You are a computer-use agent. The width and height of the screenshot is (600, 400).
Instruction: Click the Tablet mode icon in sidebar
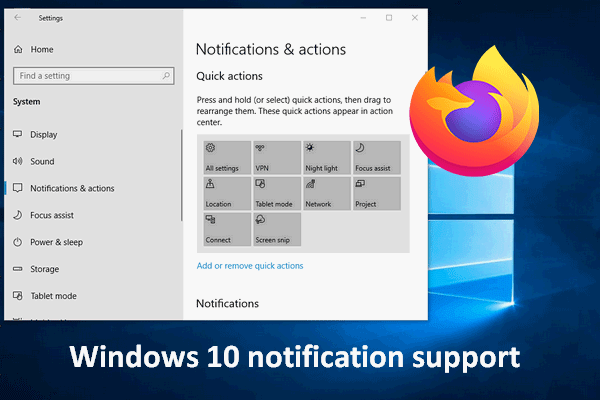[x=18, y=296]
